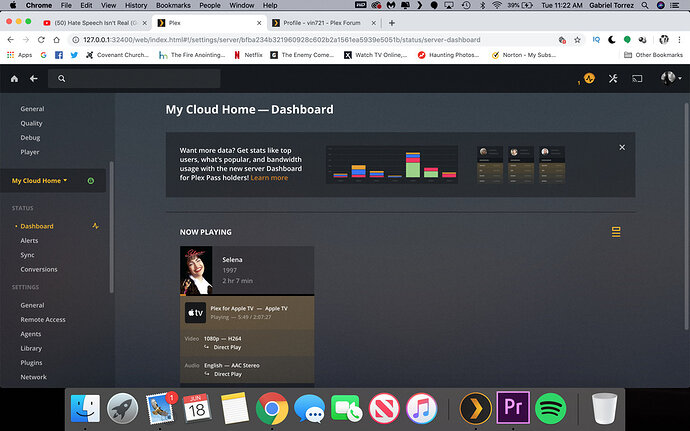Expand the My Cloud Home server dropdown
The image size is (690, 431).
[x=39, y=181]
